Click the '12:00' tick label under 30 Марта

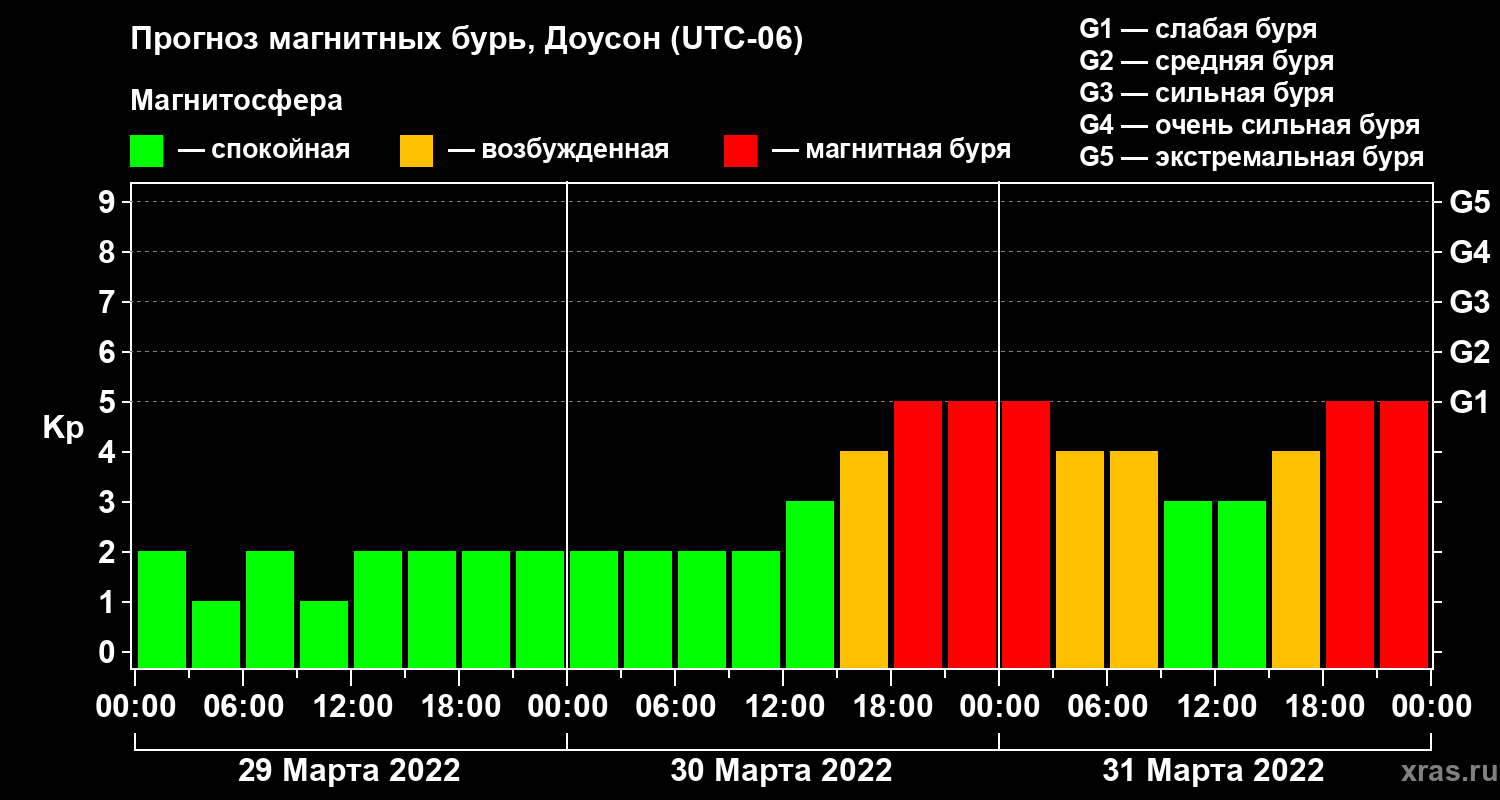[783, 707]
